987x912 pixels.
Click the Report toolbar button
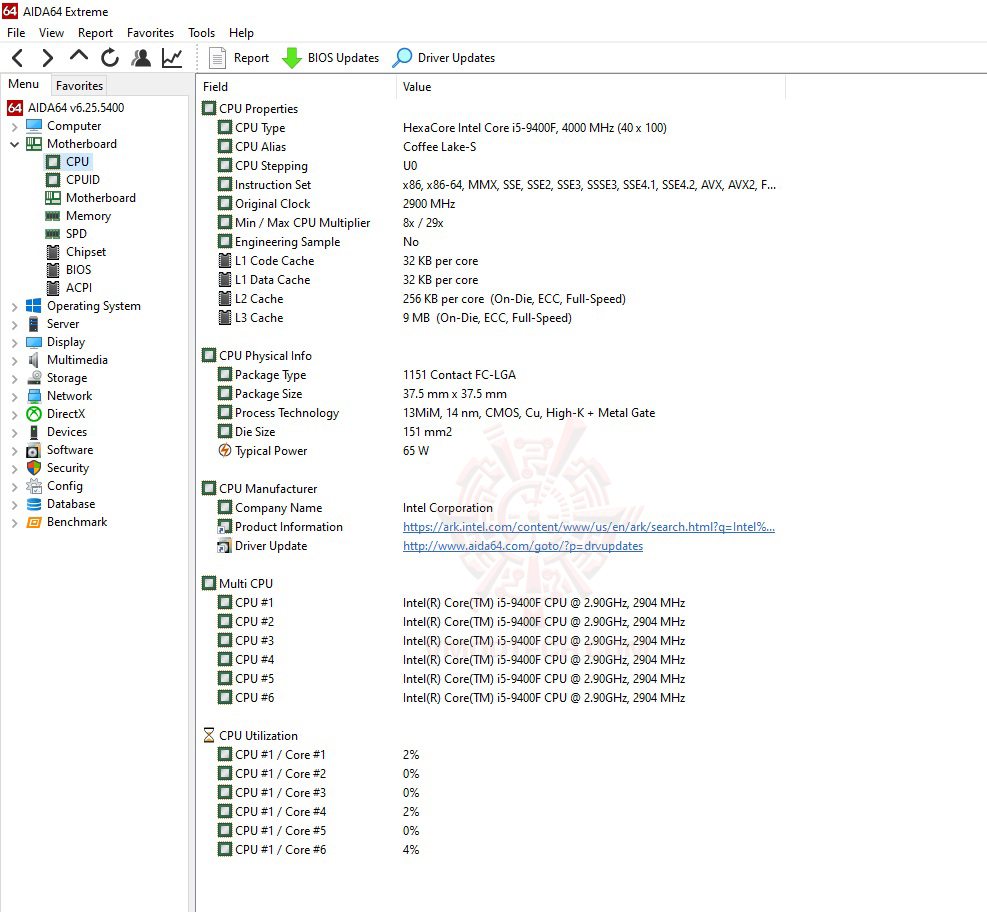click(239, 58)
